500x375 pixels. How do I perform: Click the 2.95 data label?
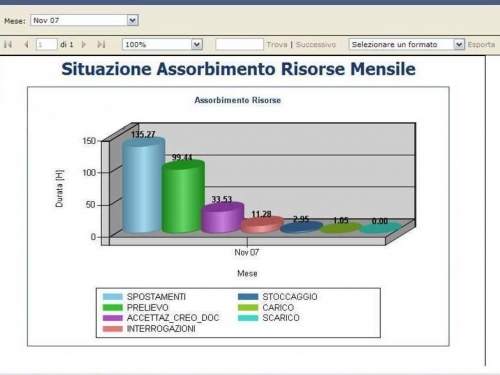(x=301, y=219)
